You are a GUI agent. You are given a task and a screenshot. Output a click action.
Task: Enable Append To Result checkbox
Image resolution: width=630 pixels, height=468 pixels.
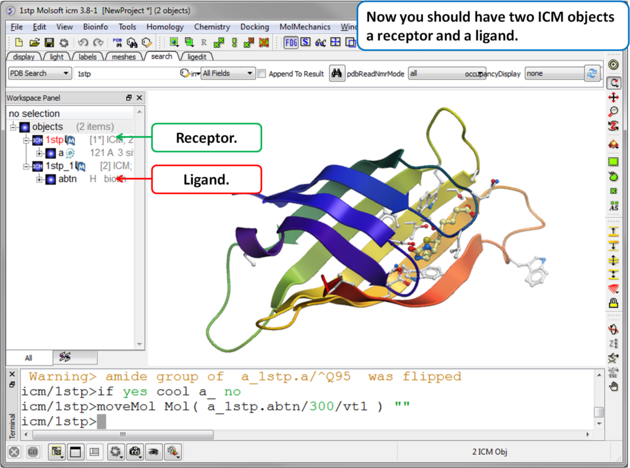[262, 74]
